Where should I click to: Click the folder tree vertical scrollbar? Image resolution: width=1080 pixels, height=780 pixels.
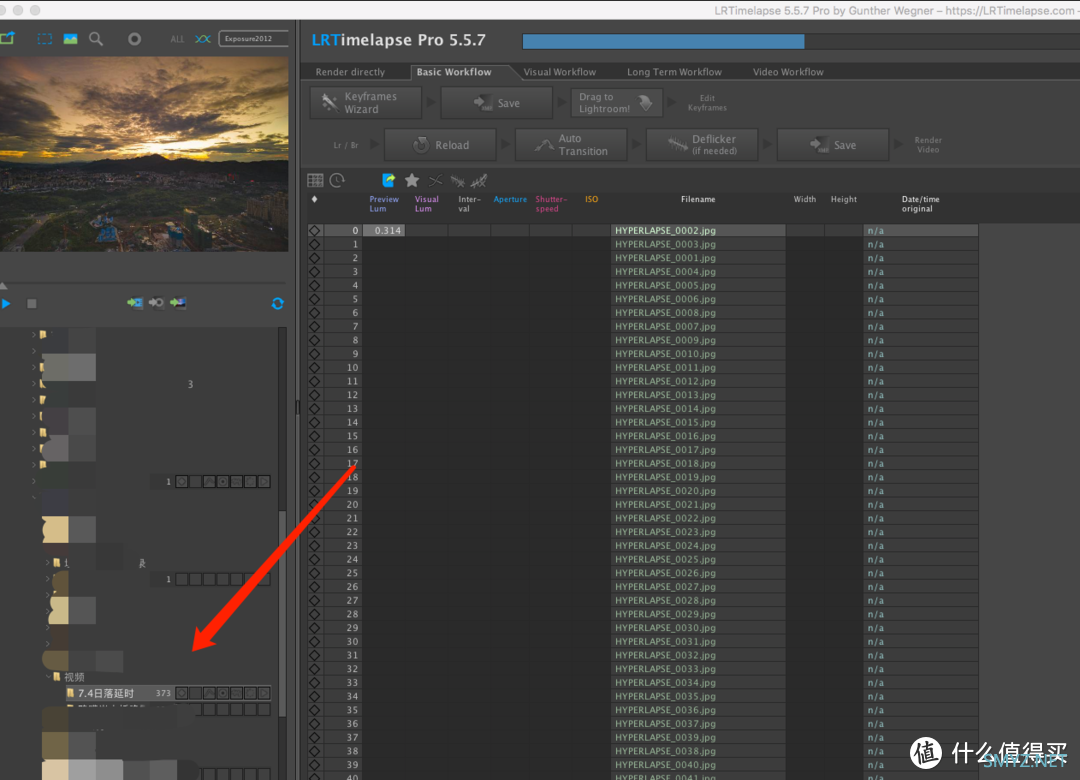click(x=282, y=613)
